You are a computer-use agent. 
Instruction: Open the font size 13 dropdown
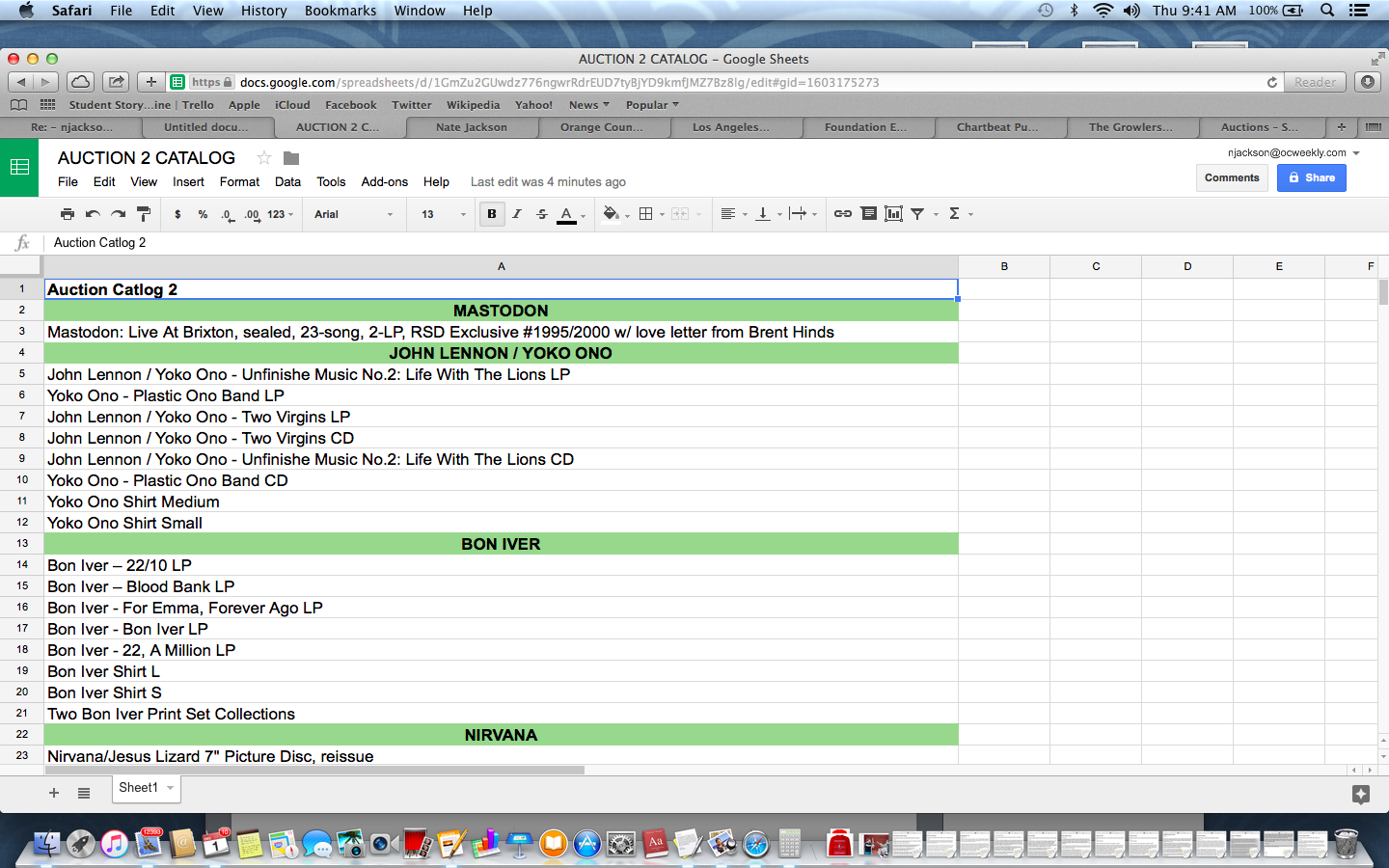(x=443, y=214)
